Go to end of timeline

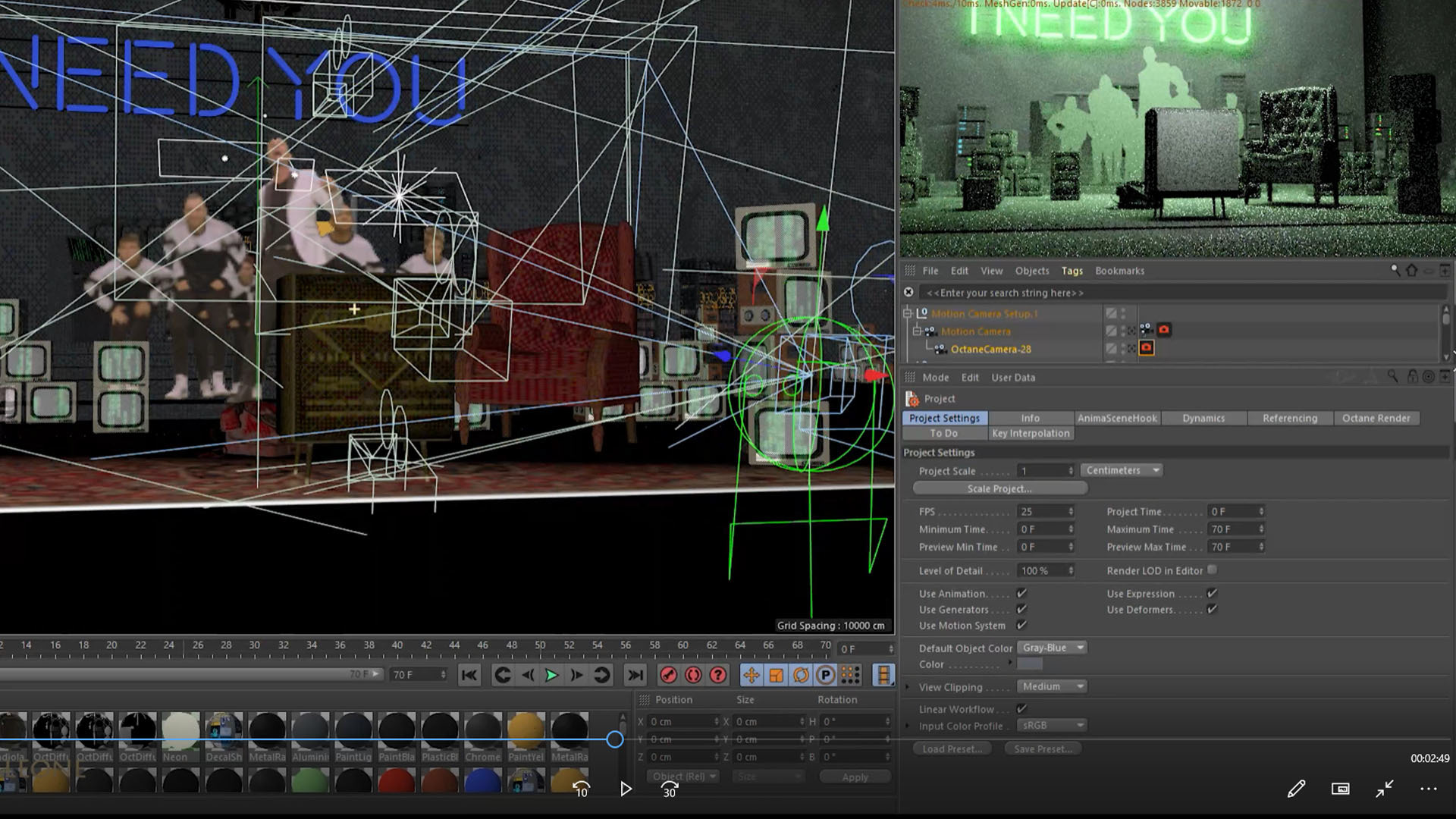[635, 675]
